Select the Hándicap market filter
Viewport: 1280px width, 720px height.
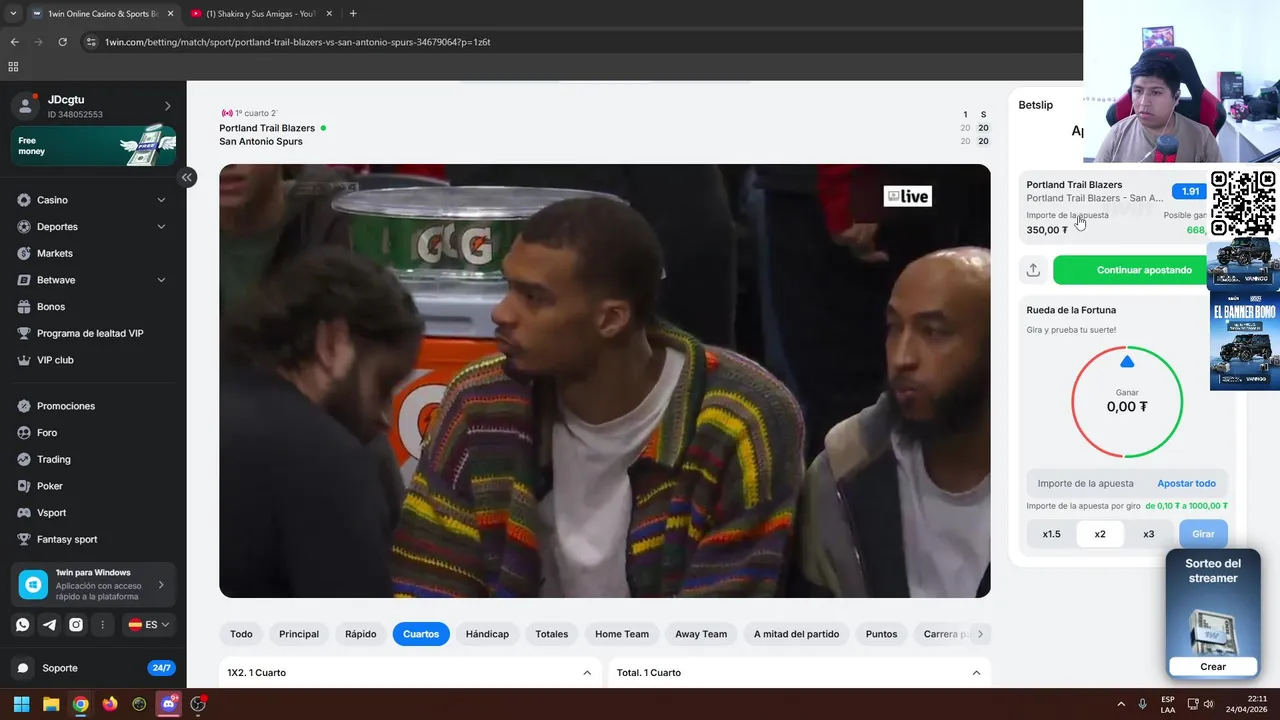(487, 634)
